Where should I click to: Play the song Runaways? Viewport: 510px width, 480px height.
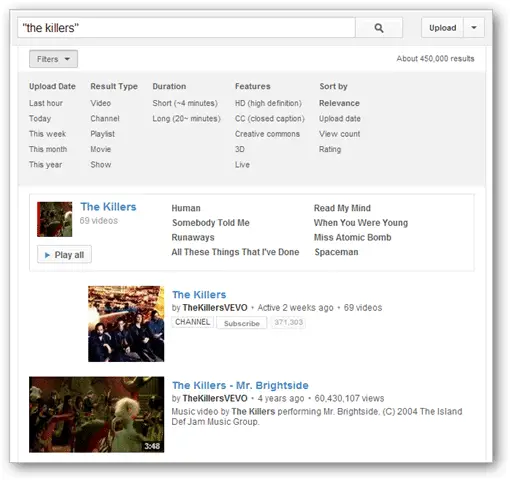pyautogui.click(x=193, y=238)
